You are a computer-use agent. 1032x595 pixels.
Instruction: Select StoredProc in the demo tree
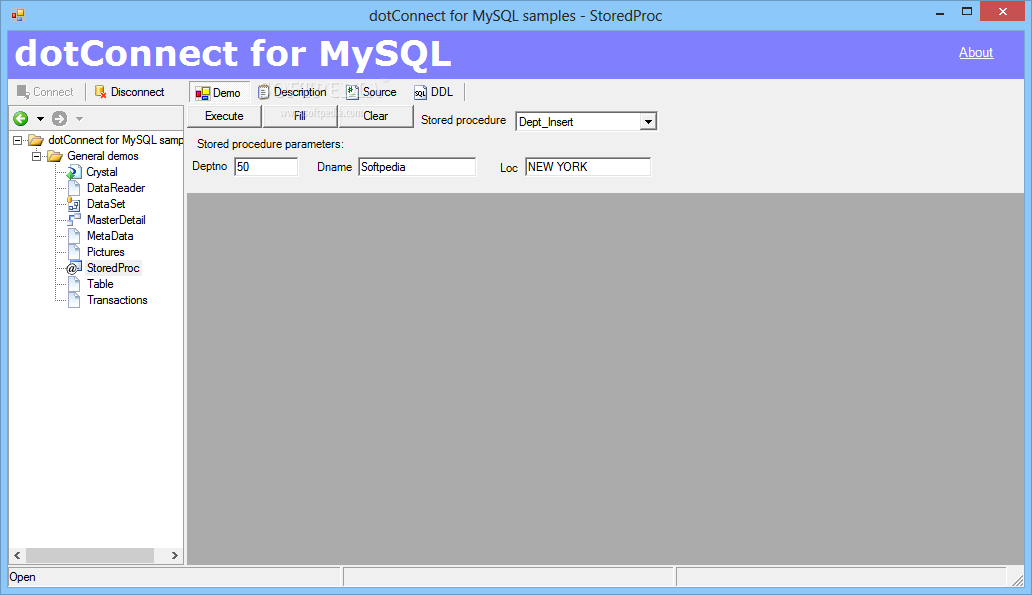point(113,268)
